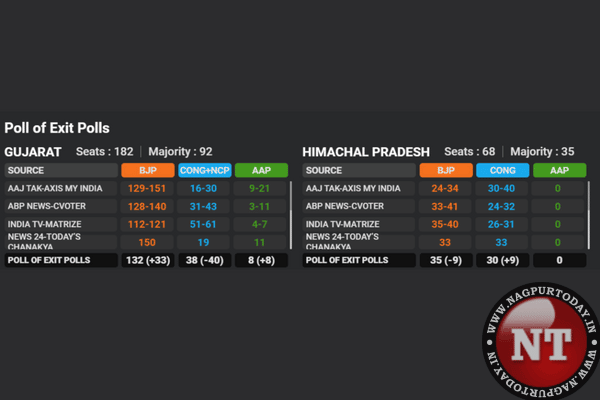Click Gujarat 'Seats : 182' text

tap(104, 152)
